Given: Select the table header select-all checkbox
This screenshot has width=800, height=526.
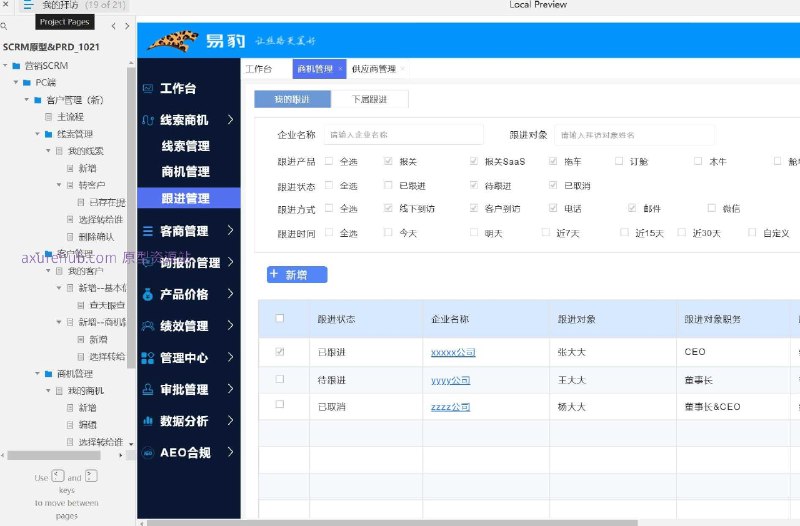Looking at the screenshot, I should click(x=280, y=318).
